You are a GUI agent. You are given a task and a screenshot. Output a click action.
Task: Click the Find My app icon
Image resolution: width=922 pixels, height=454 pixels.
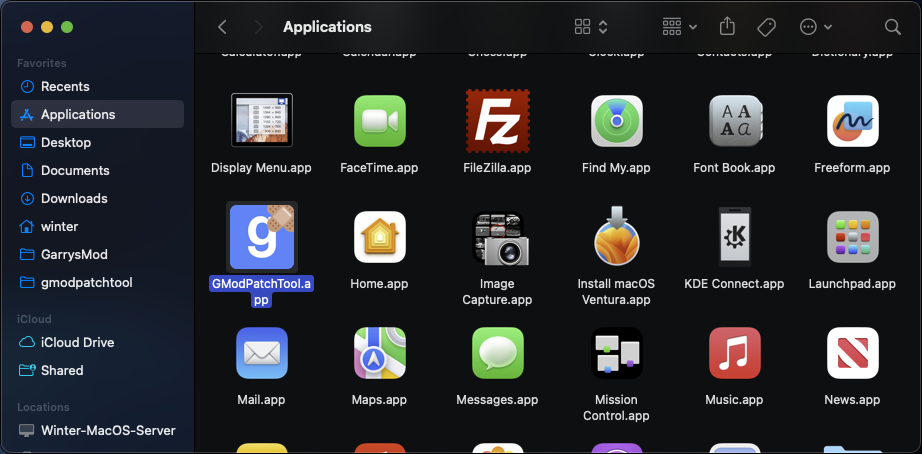615,121
